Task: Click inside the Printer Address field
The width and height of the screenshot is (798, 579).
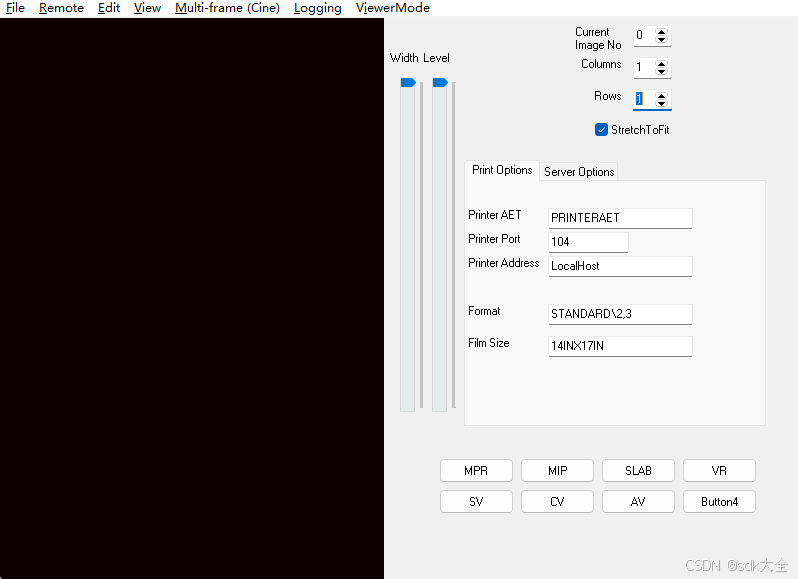Action: pyautogui.click(x=620, y=266)
